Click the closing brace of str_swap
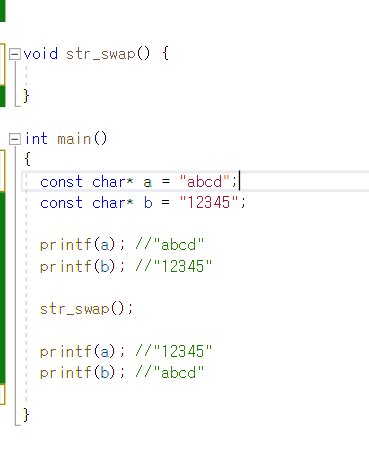Viewport: 369px width, 462px height. coord(26,96)
